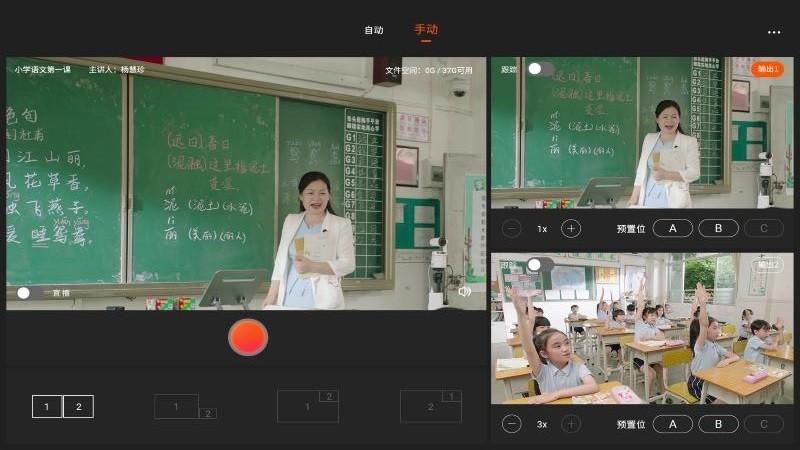
Task: Choose preset A for teacher camera
Action: (672, 228)
